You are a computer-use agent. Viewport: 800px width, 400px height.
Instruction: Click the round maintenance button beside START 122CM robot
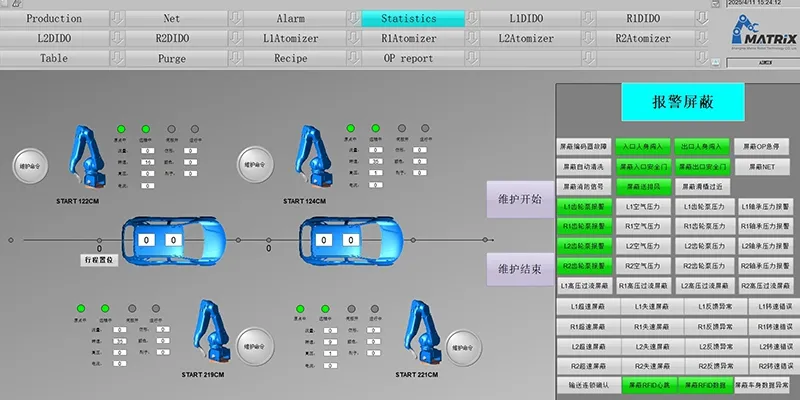coord(30,166)
